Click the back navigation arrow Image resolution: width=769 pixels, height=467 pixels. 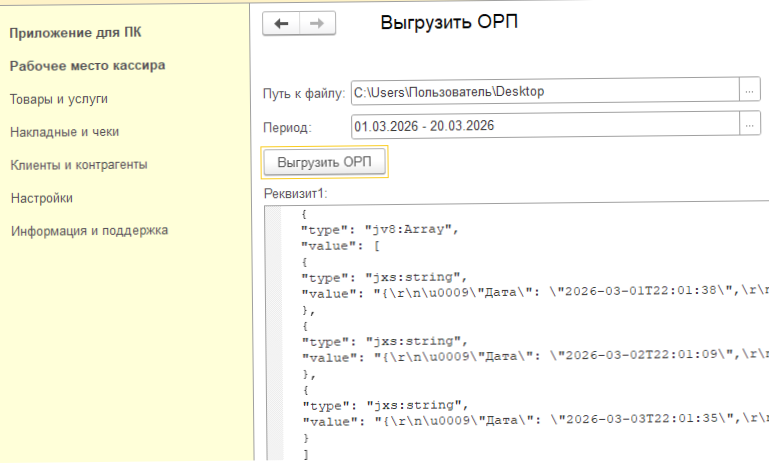(x=281, y=24)
